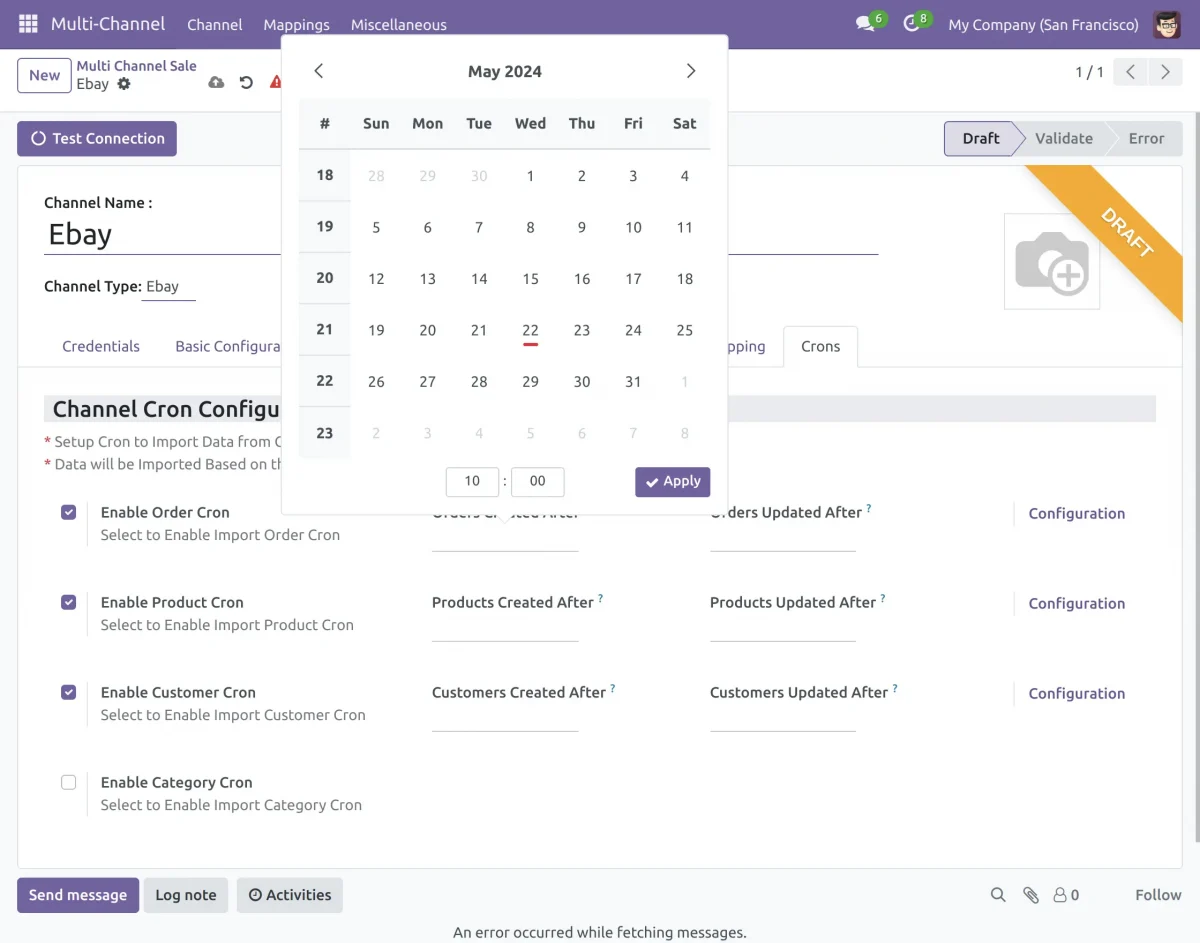Select the Crons tab
Screen dimensions: 1200x943
(x=821, y=346)
